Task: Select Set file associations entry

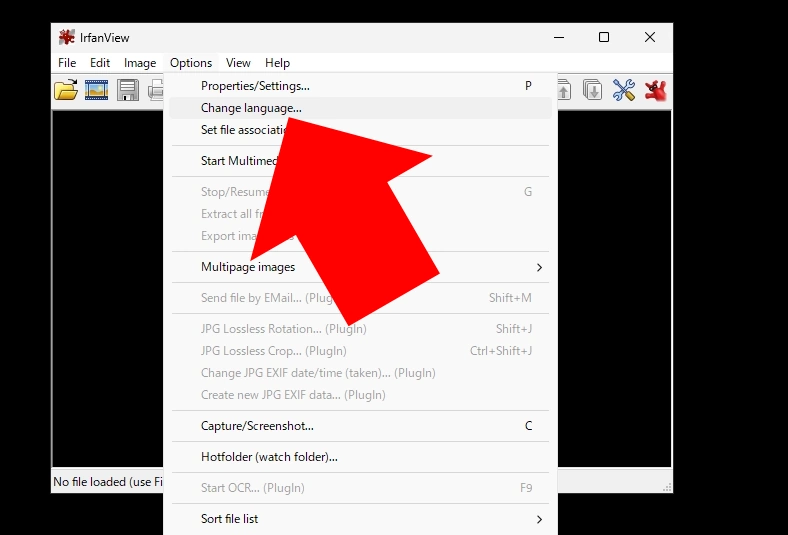Action: tap(360, 130)
